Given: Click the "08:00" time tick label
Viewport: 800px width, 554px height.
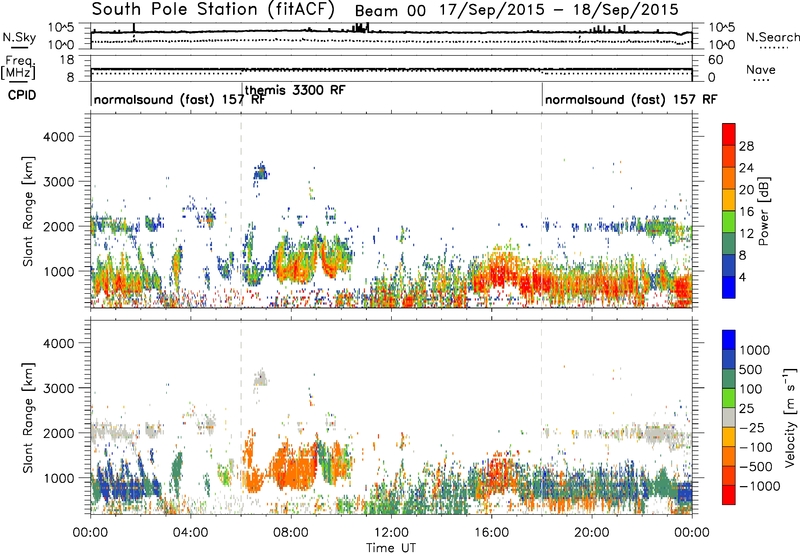Looking at the screenshot, I should (290, 533).
